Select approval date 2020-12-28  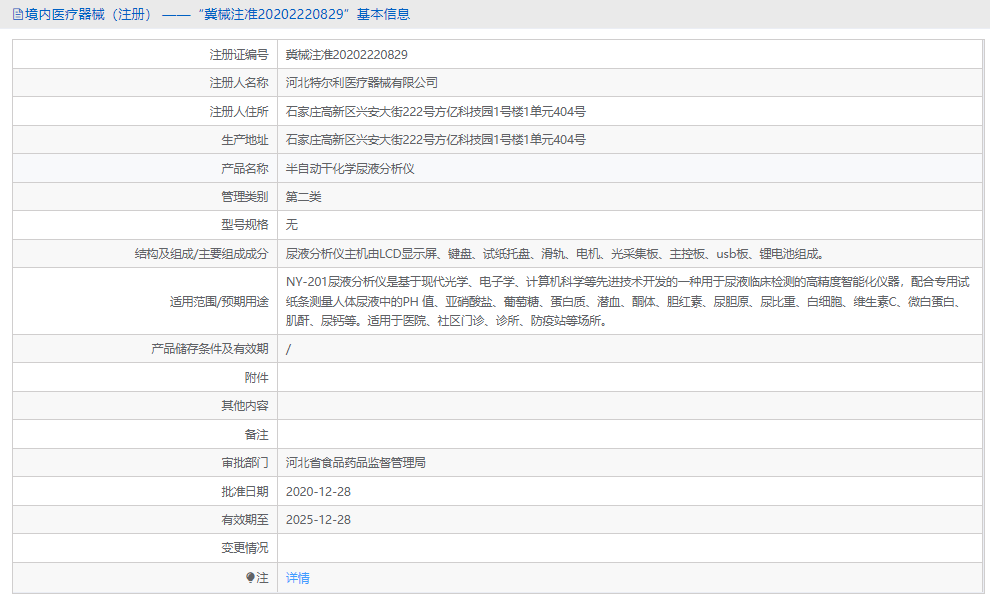click(x=318, y=491)
